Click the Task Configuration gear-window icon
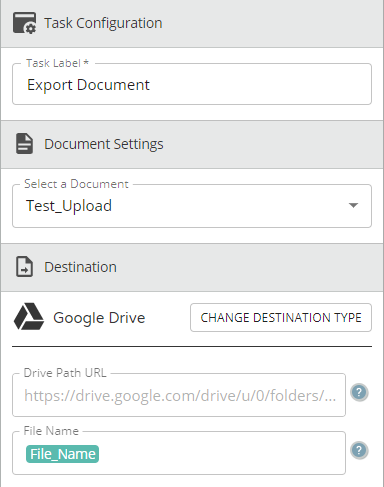The image size is (384, 487). click(24, 23)
